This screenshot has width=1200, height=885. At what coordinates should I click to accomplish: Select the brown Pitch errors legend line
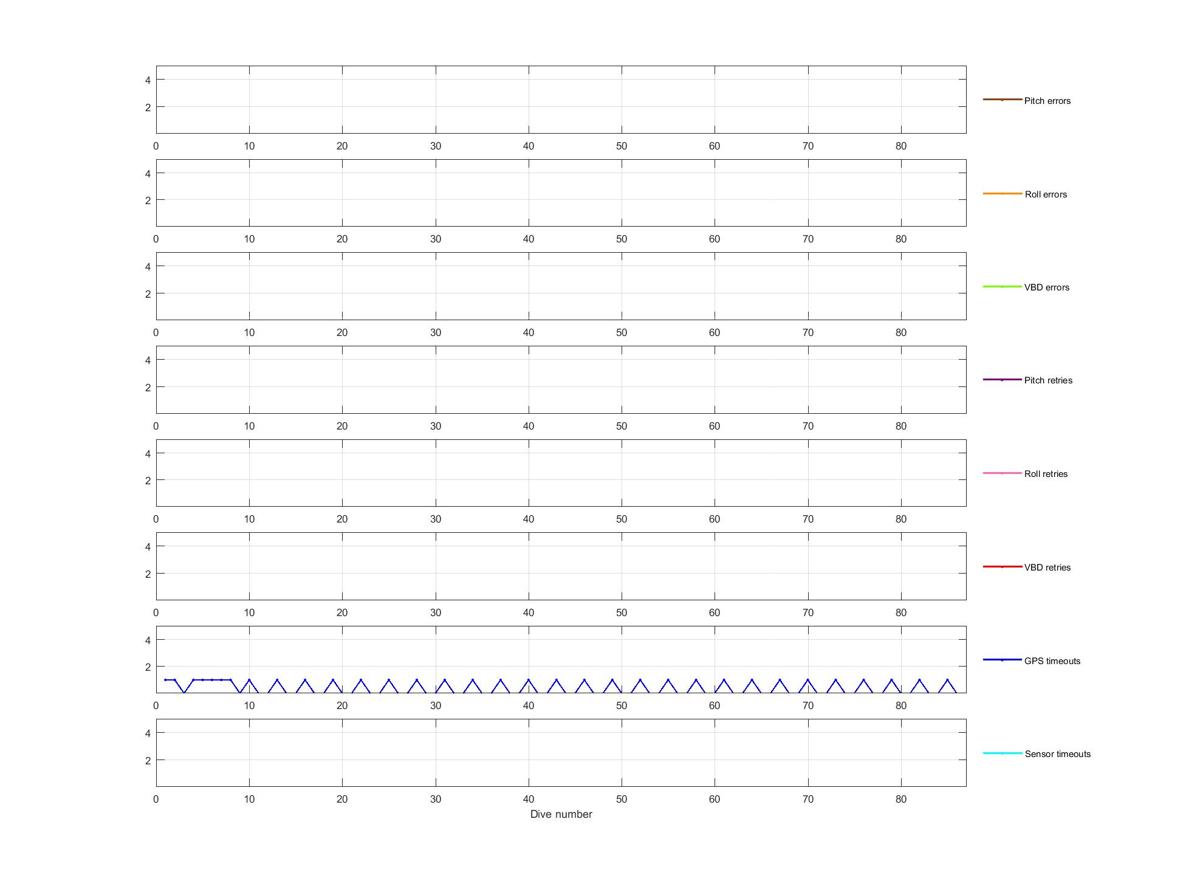pos(1002,100)
